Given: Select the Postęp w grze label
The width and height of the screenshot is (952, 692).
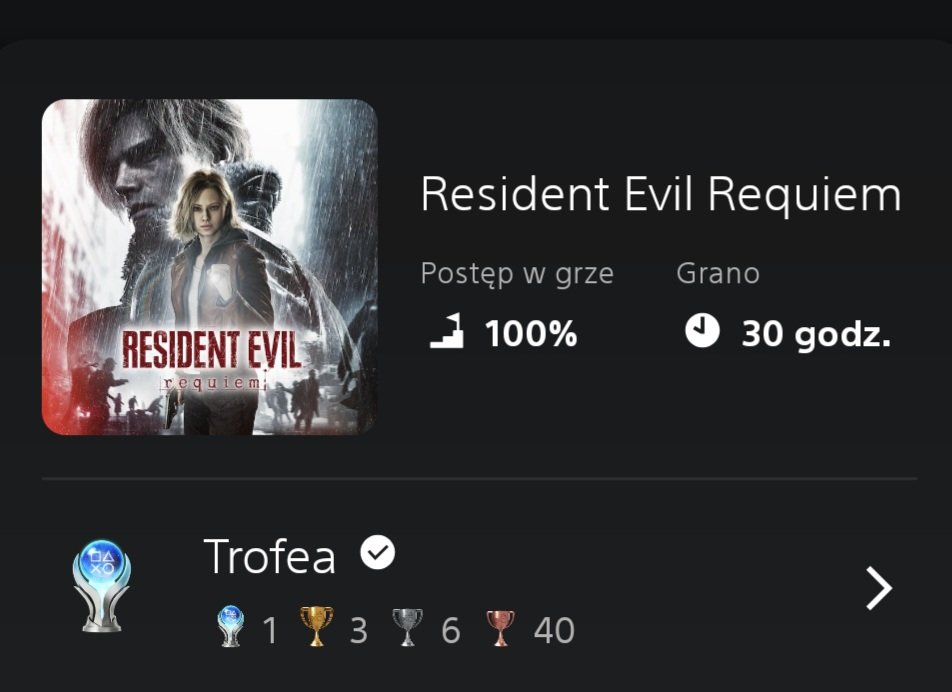Looking at the screenshot, I should tap(516, 274).
